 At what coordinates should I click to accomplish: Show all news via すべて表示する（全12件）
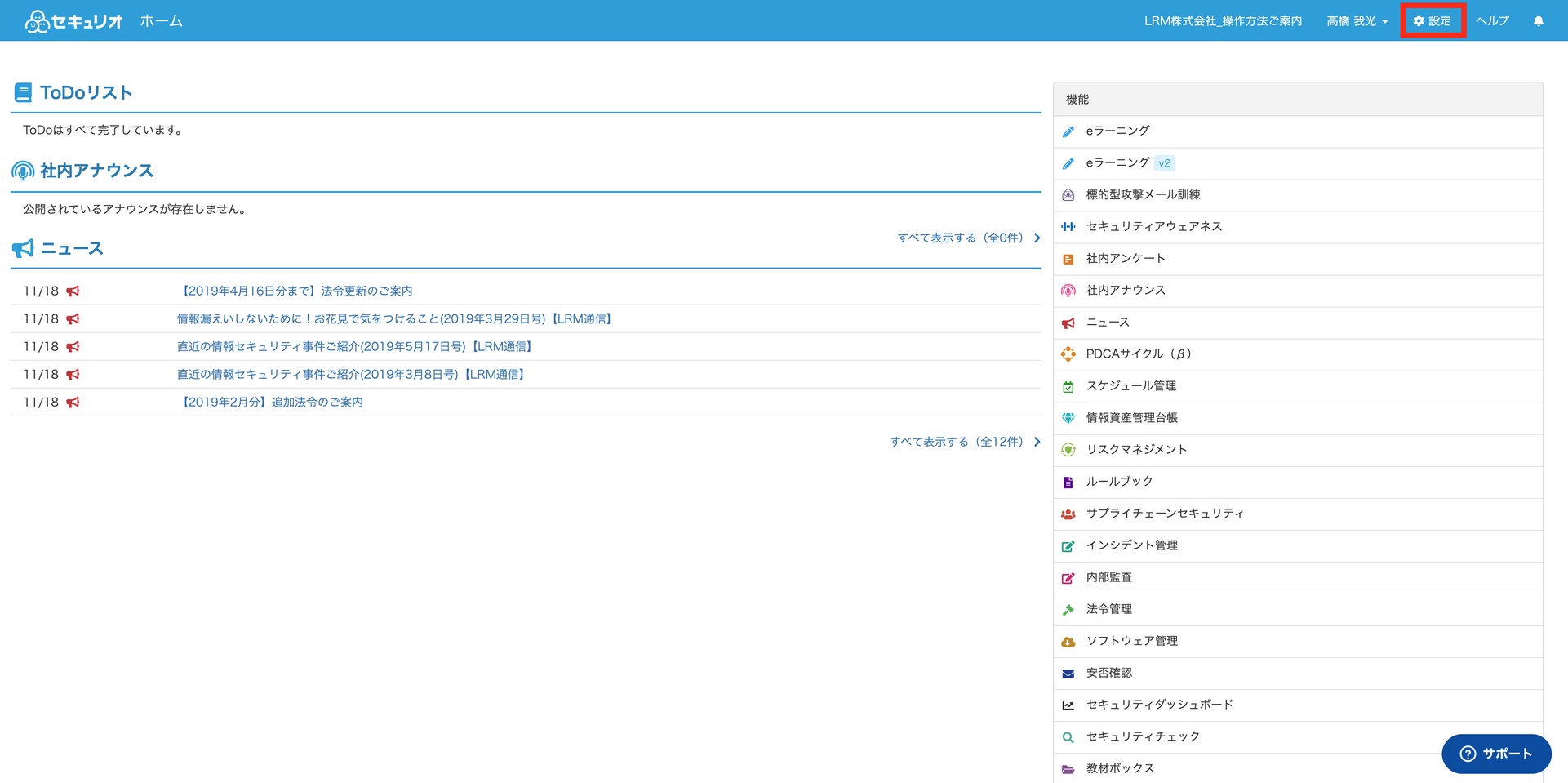[x=965, y=442]
